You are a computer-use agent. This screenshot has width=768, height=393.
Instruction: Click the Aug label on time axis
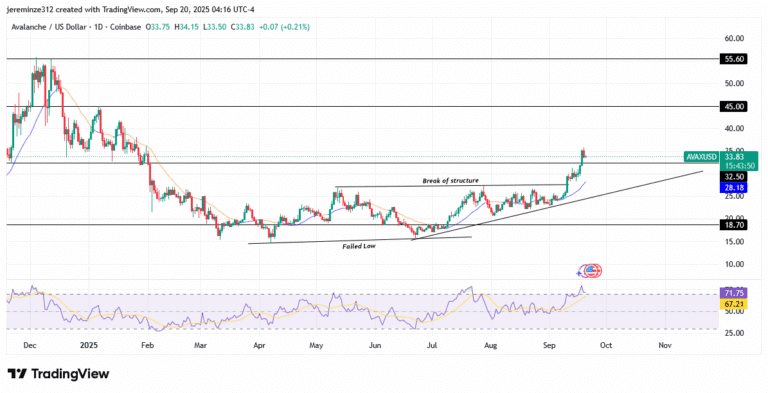[490, 345]
